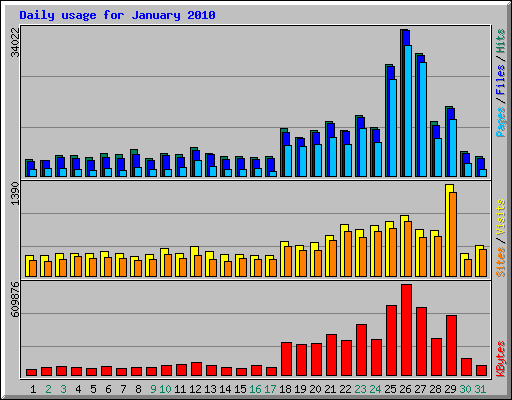512x400 pixels.
Task: Click the Files legend label
Action: (x=501, y=79)
